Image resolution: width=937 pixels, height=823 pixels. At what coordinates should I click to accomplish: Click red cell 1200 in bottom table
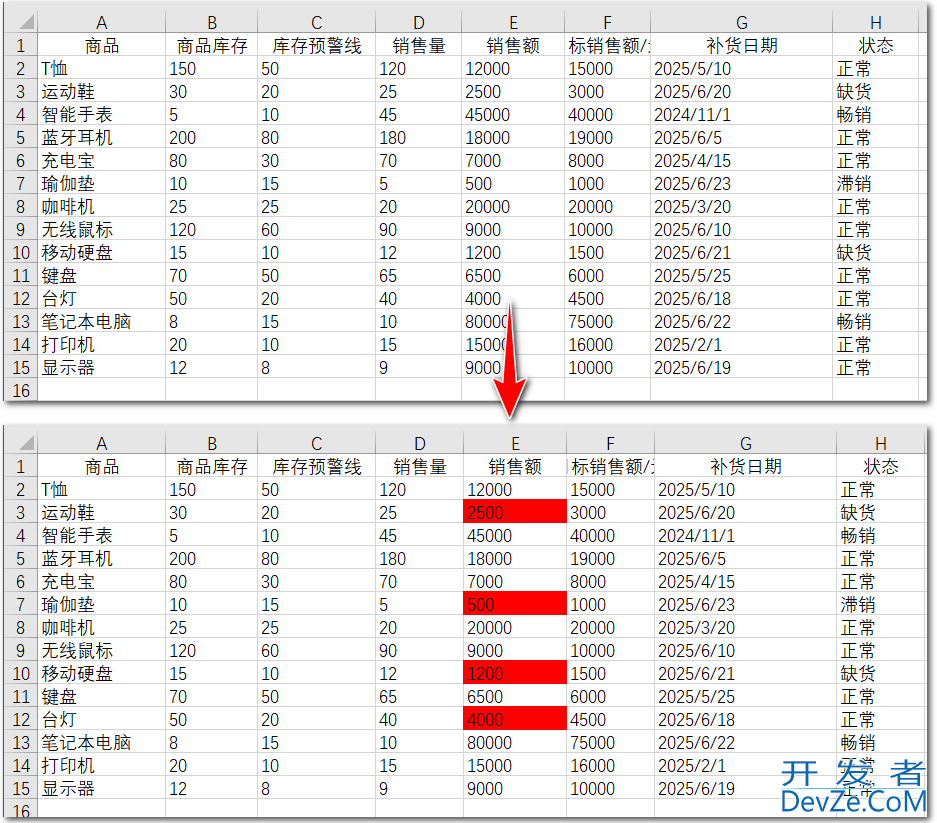tap(514, 674)
